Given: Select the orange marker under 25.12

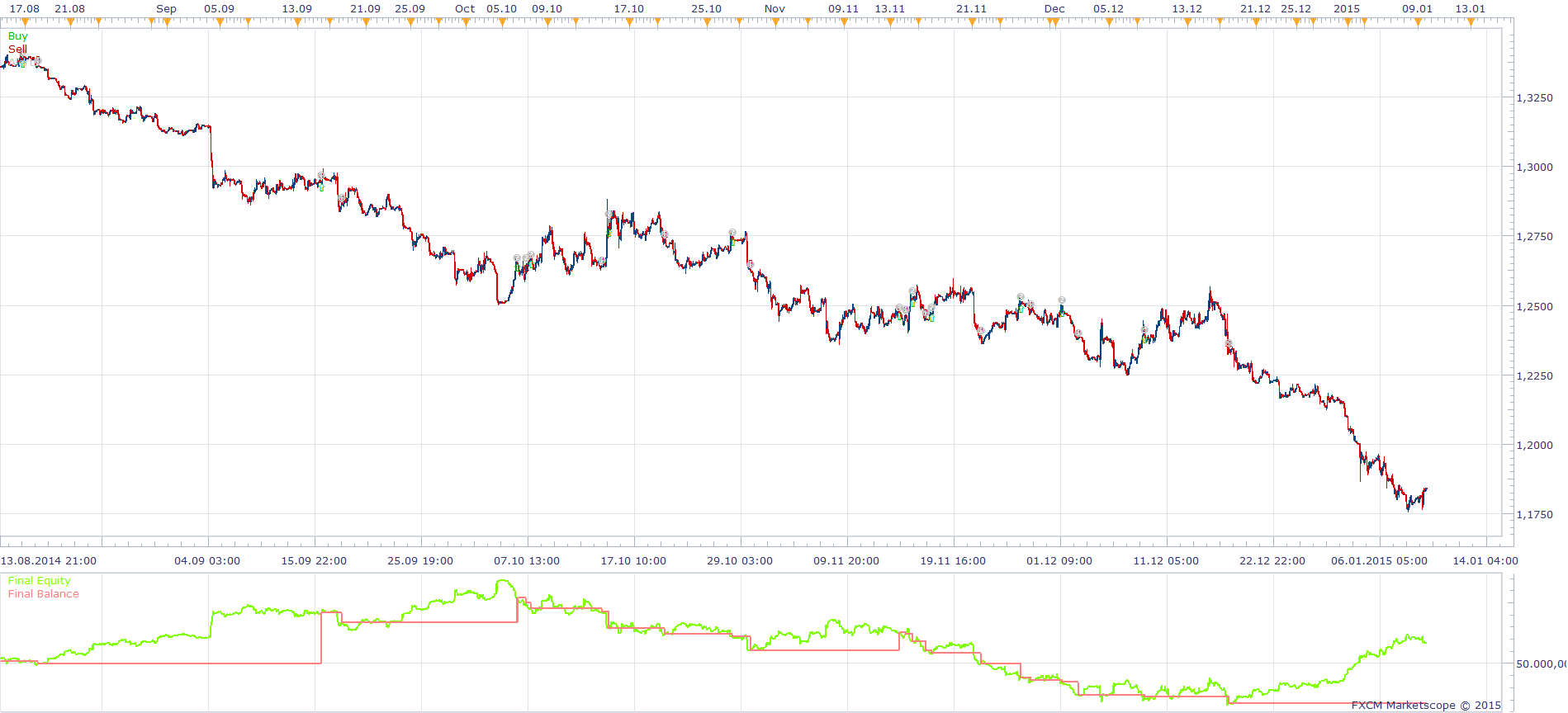Looking at the screenshot, I should click(x=1296, y=22).
